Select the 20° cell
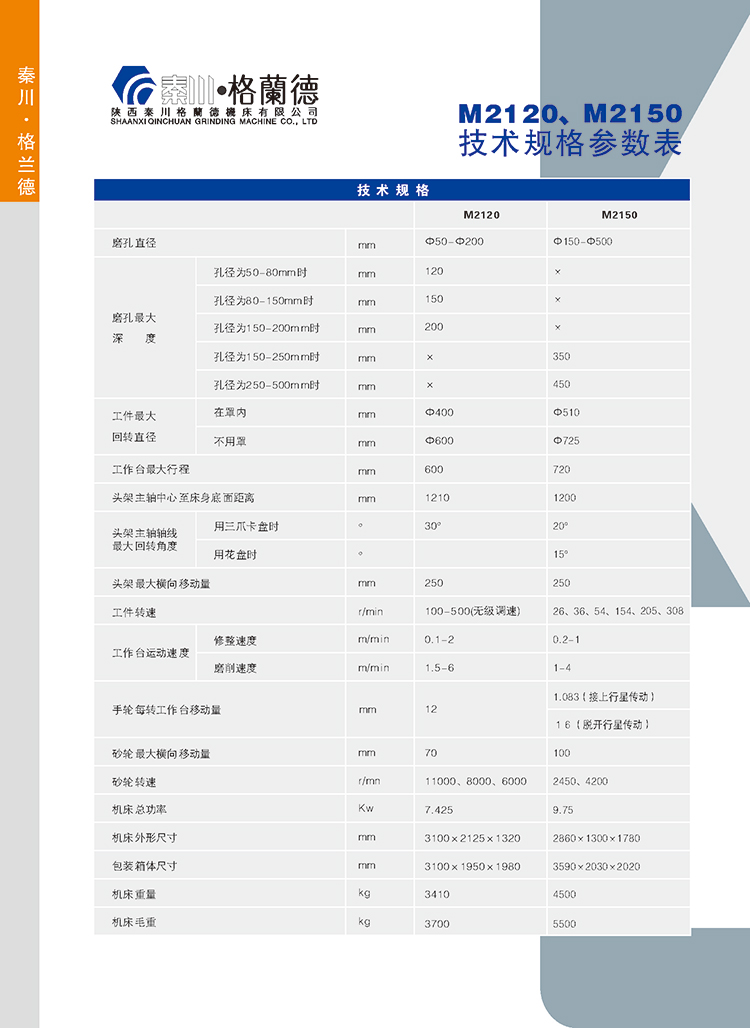The height and width of the screenshot is (1028, 750). pos(560,526)
